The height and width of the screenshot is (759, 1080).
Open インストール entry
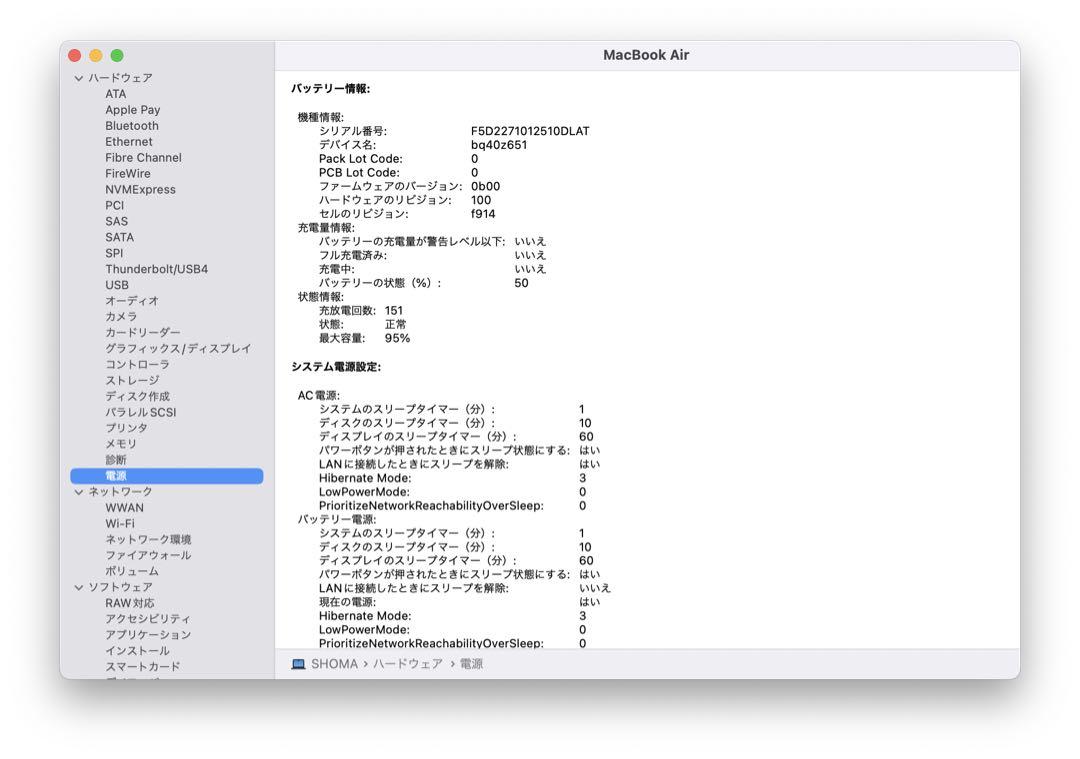[x=137, y=650]
